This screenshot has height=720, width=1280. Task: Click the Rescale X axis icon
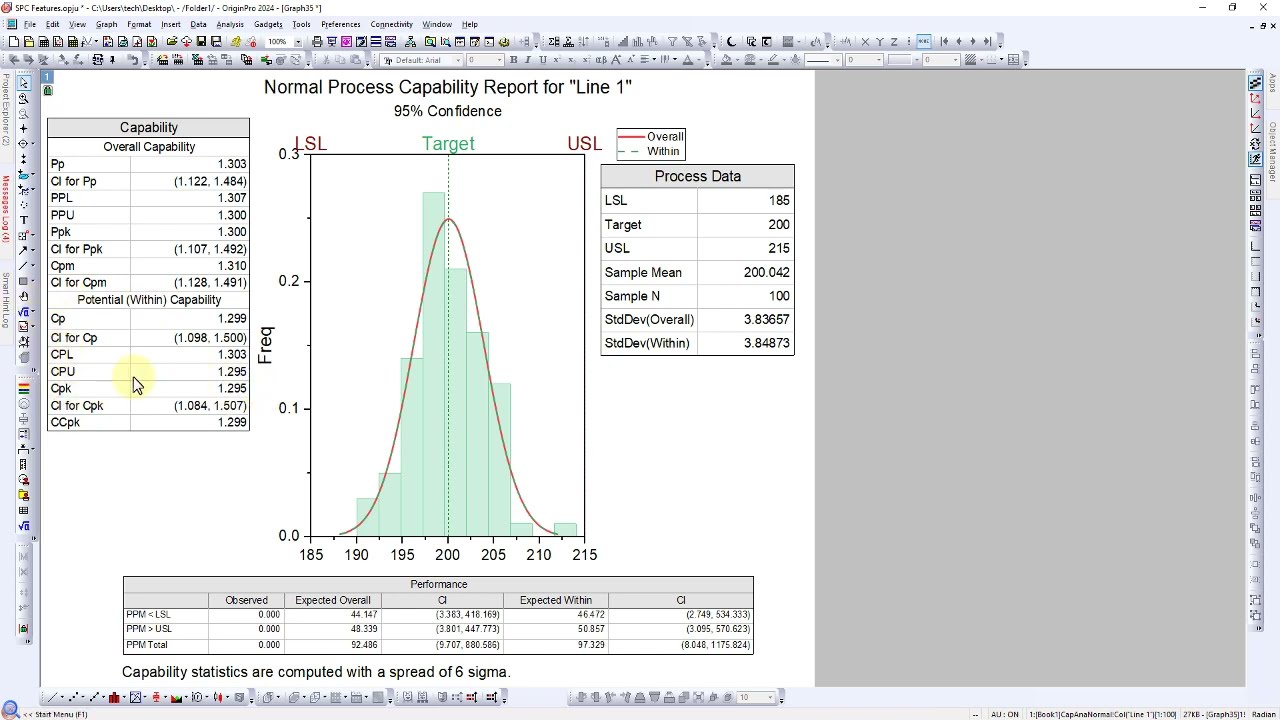[865, 41]
